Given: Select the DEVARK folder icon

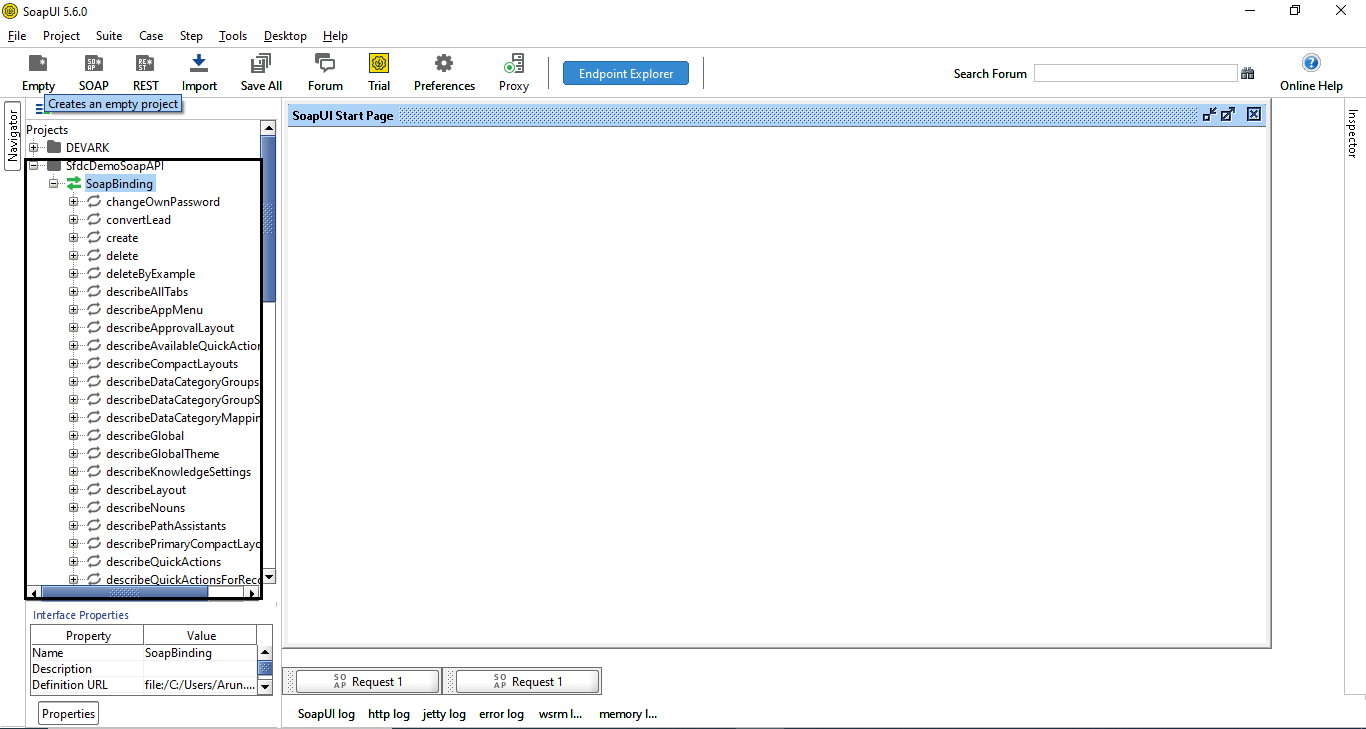Looking at the screenshot, I should tap(54, 148).
